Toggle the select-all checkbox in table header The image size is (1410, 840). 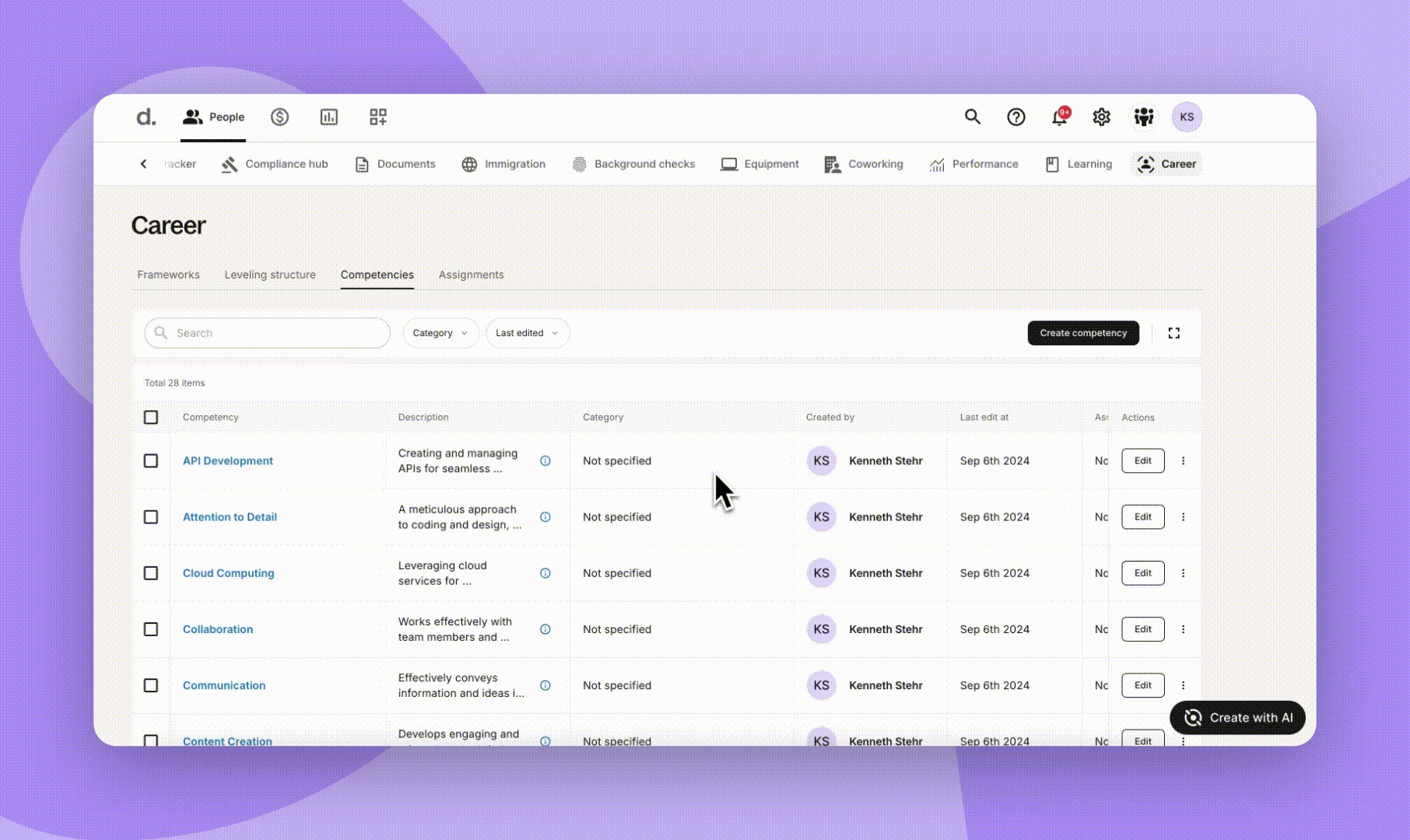point(151,418)
